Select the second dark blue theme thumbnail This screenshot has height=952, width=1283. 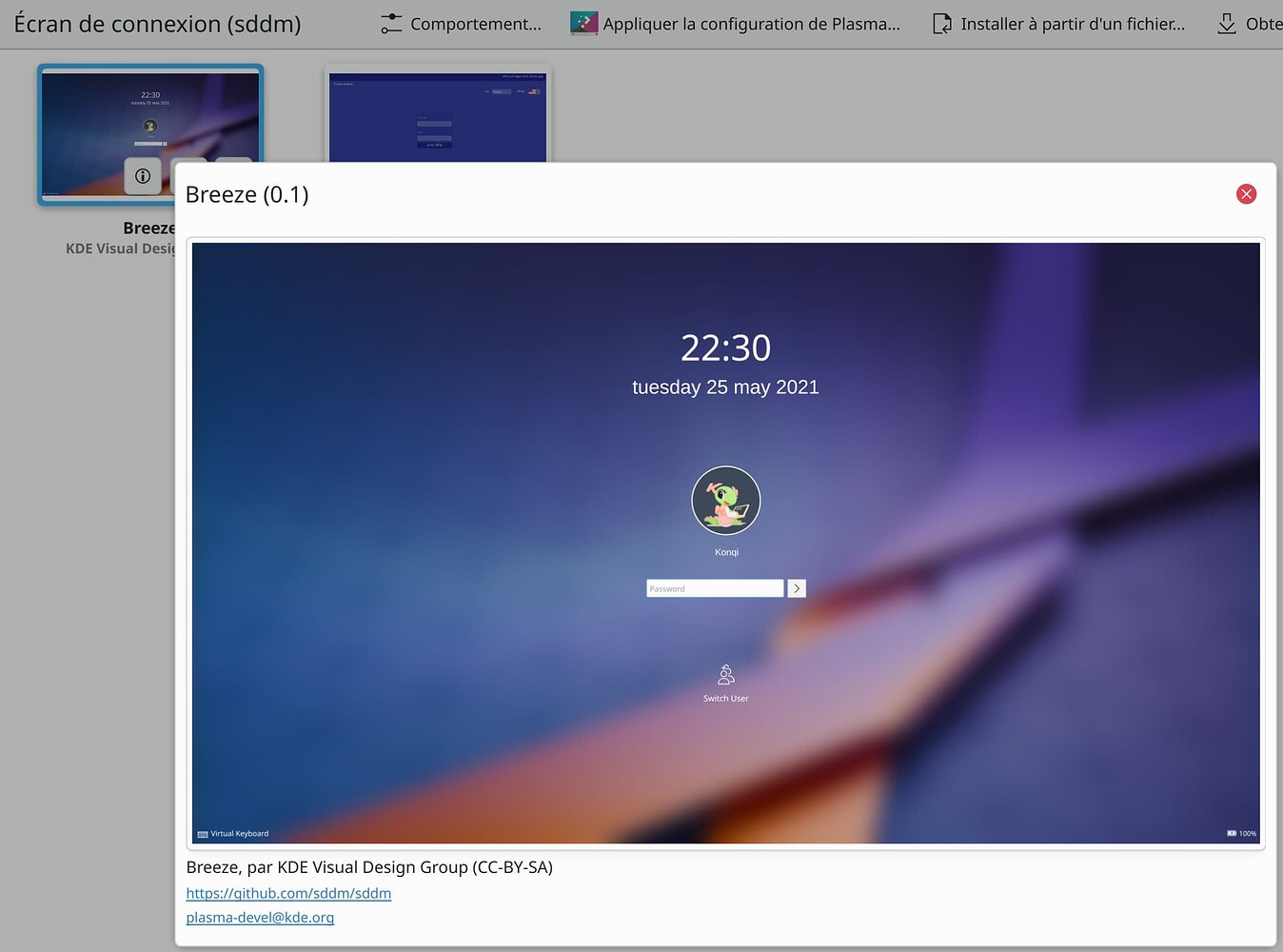click(x=437, y=114)
